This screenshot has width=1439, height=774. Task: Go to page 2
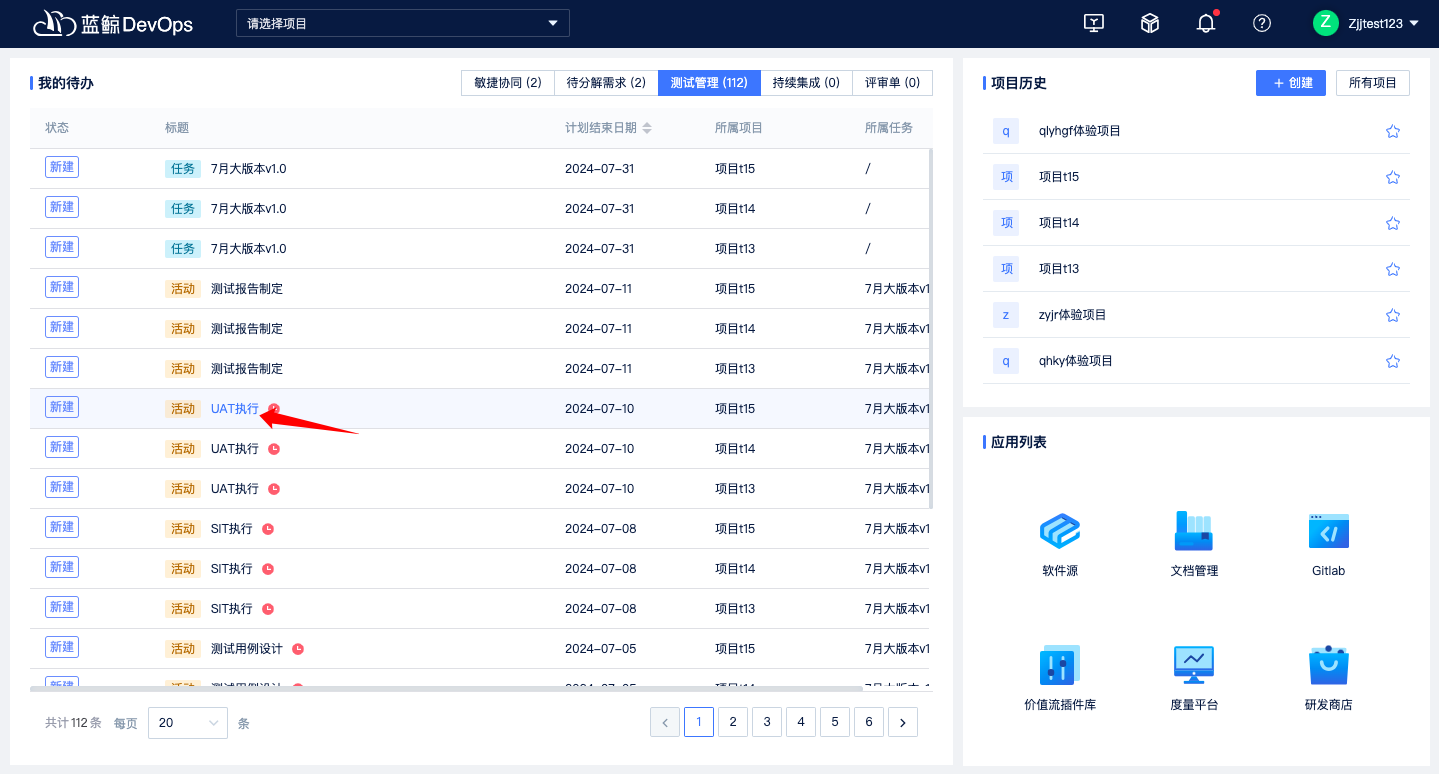click(x=733, y=722)
